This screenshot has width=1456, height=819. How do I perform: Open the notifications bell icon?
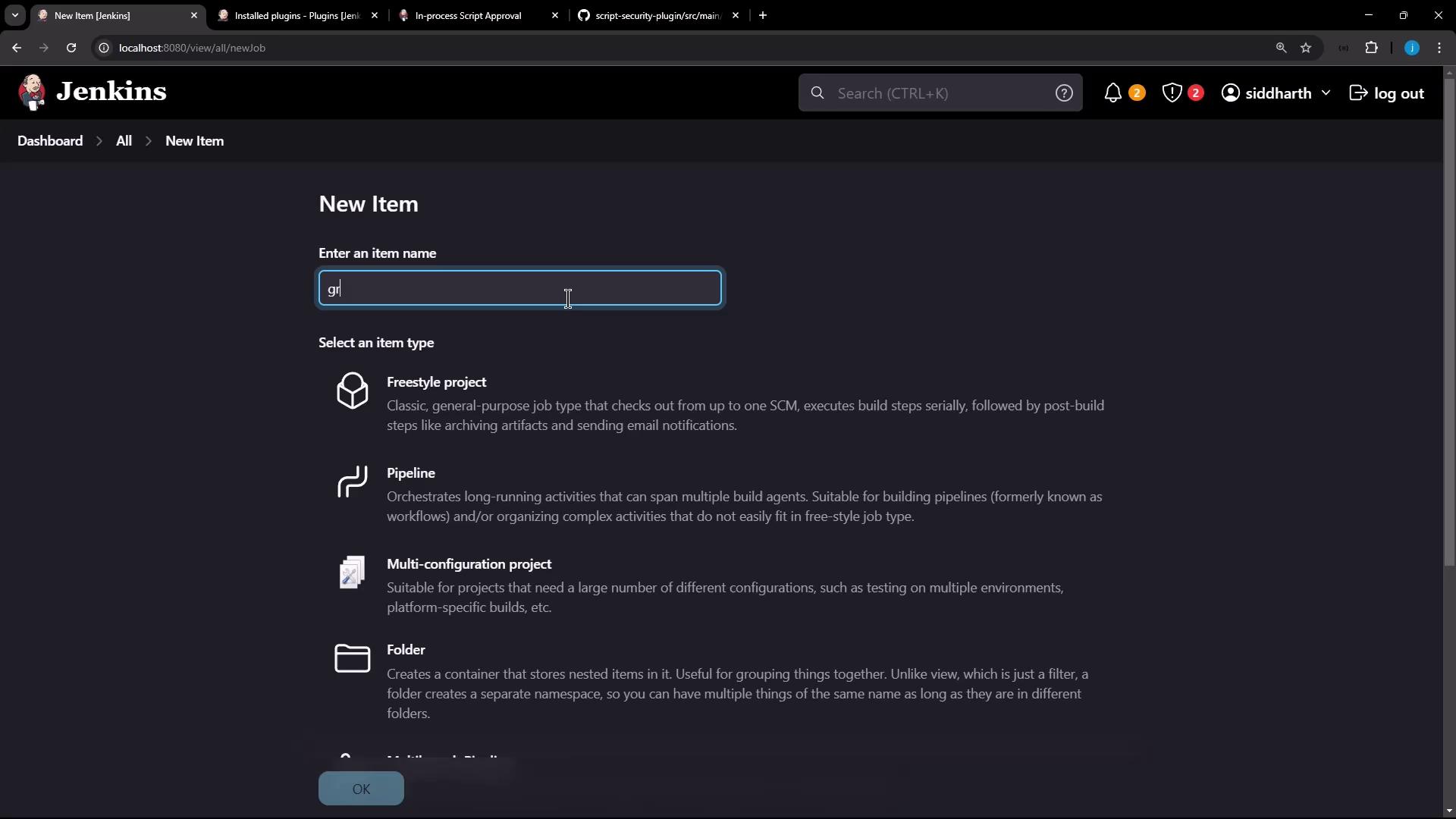(x=1112, y=93)
